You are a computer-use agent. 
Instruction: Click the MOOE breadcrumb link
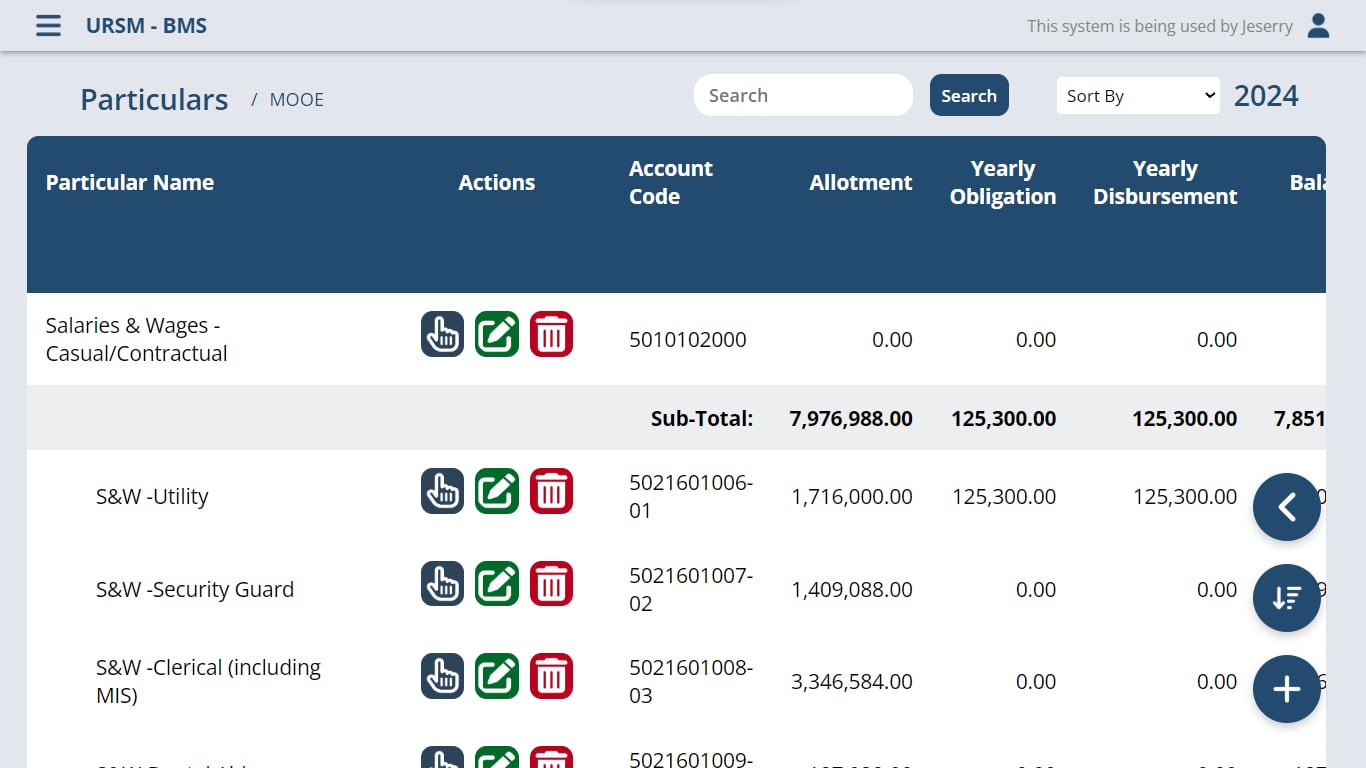pos(297,100)
